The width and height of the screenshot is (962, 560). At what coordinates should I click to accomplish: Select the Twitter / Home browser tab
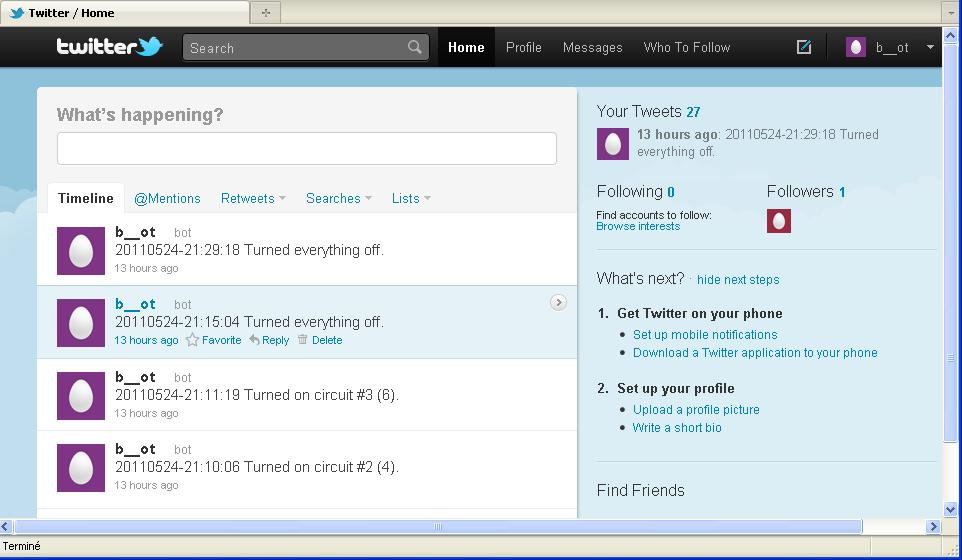click(125, 13)
